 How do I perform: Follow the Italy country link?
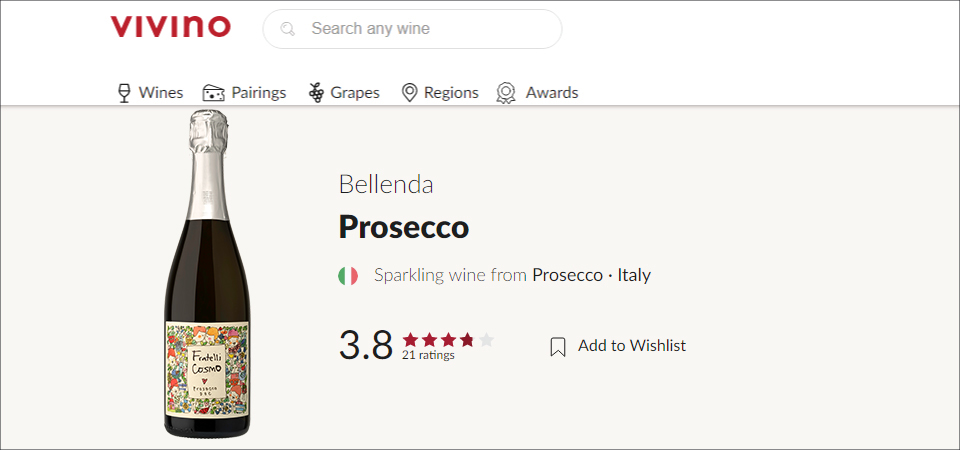pos(634,275)
